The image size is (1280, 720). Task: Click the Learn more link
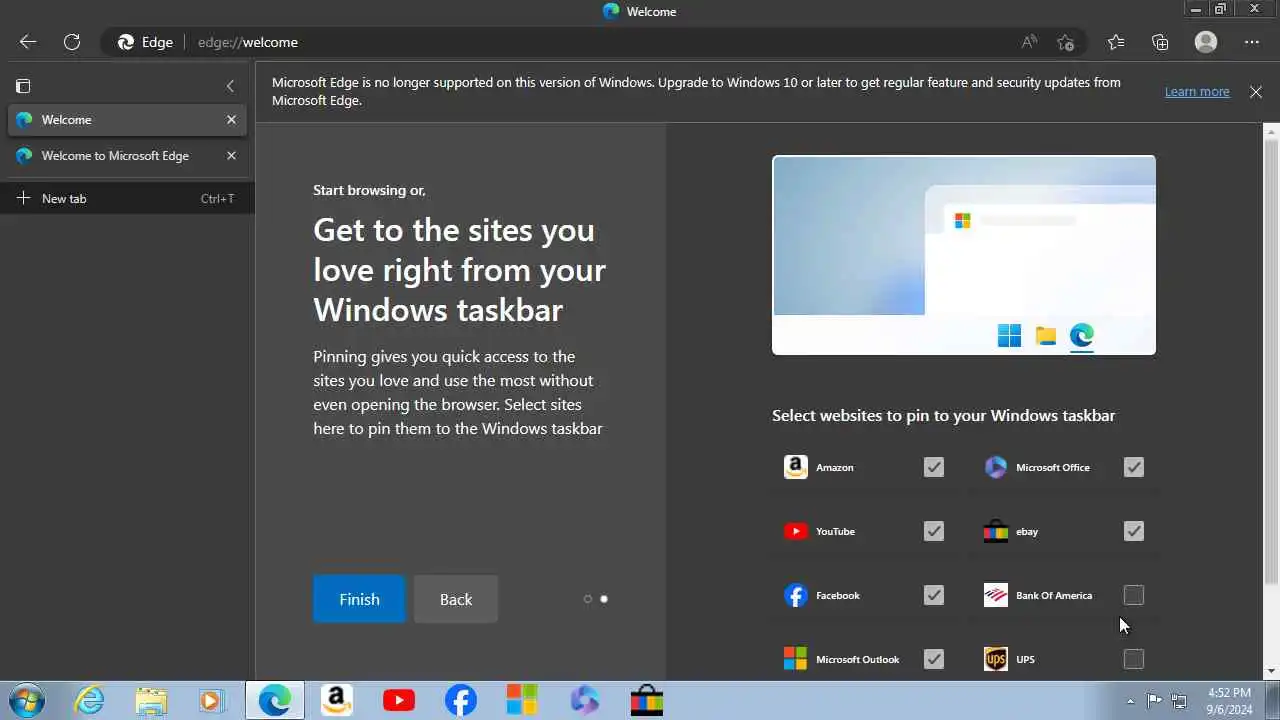(1197, 91)
